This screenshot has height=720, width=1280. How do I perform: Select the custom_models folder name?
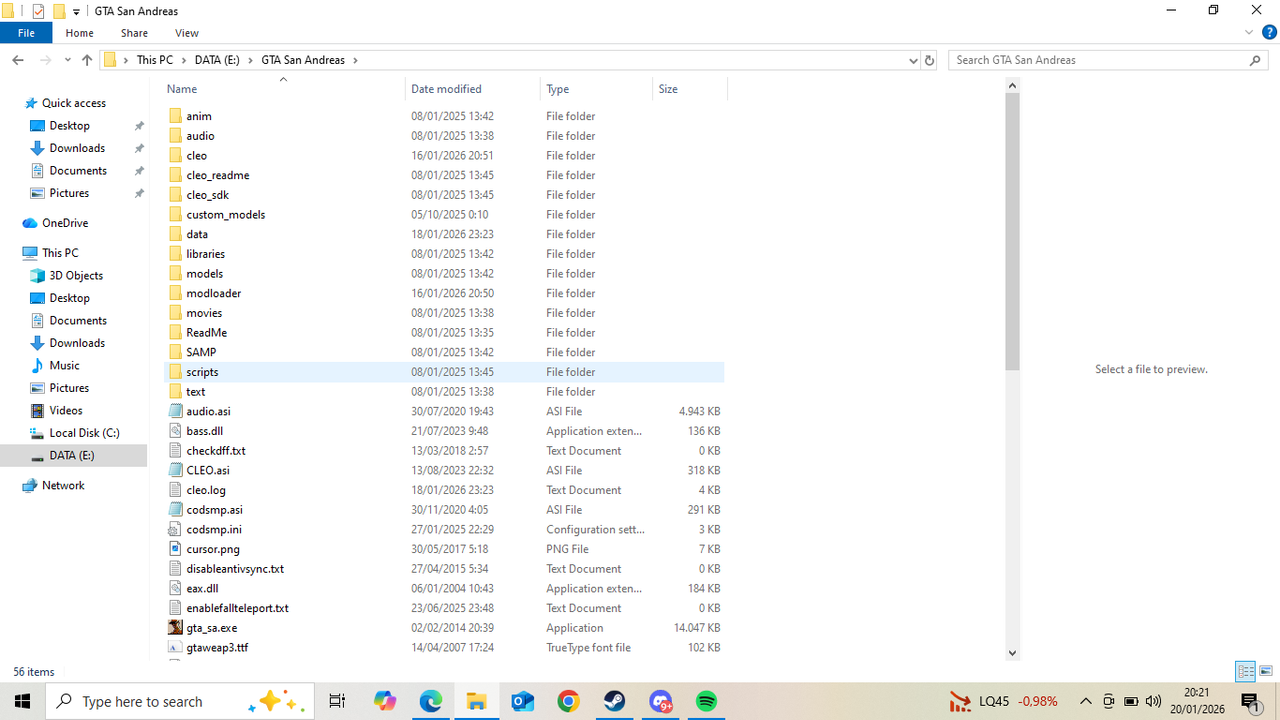[x=225, y=215]
